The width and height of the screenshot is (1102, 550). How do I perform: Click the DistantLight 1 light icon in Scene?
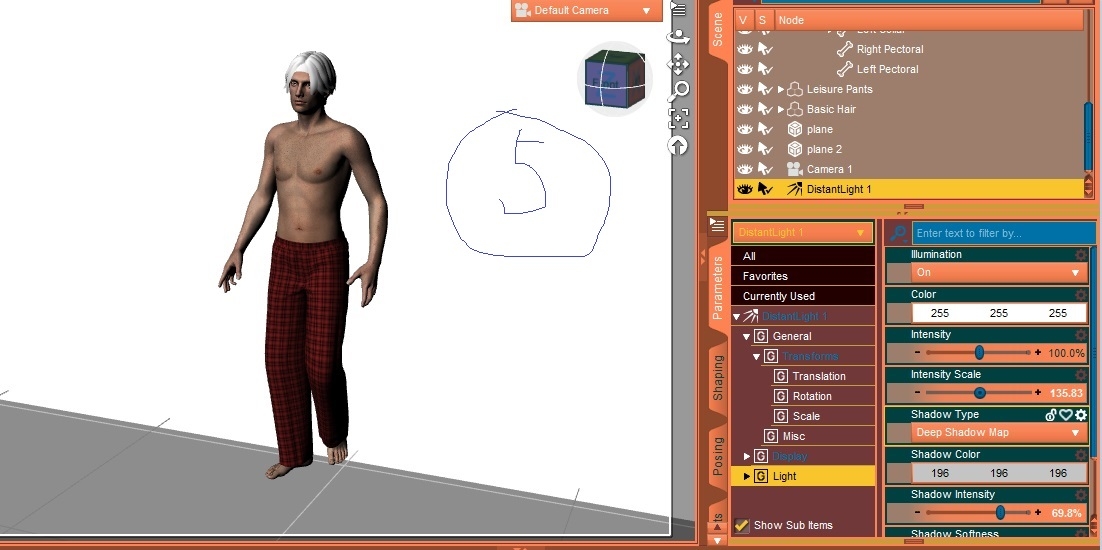point(795,189)
